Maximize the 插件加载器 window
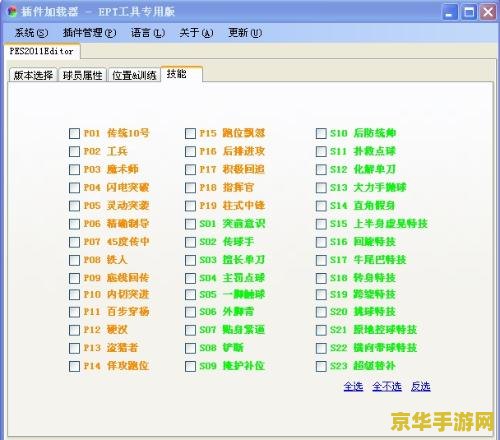The width and height of the screenshot is (500, 440). (x=469, y=13)
